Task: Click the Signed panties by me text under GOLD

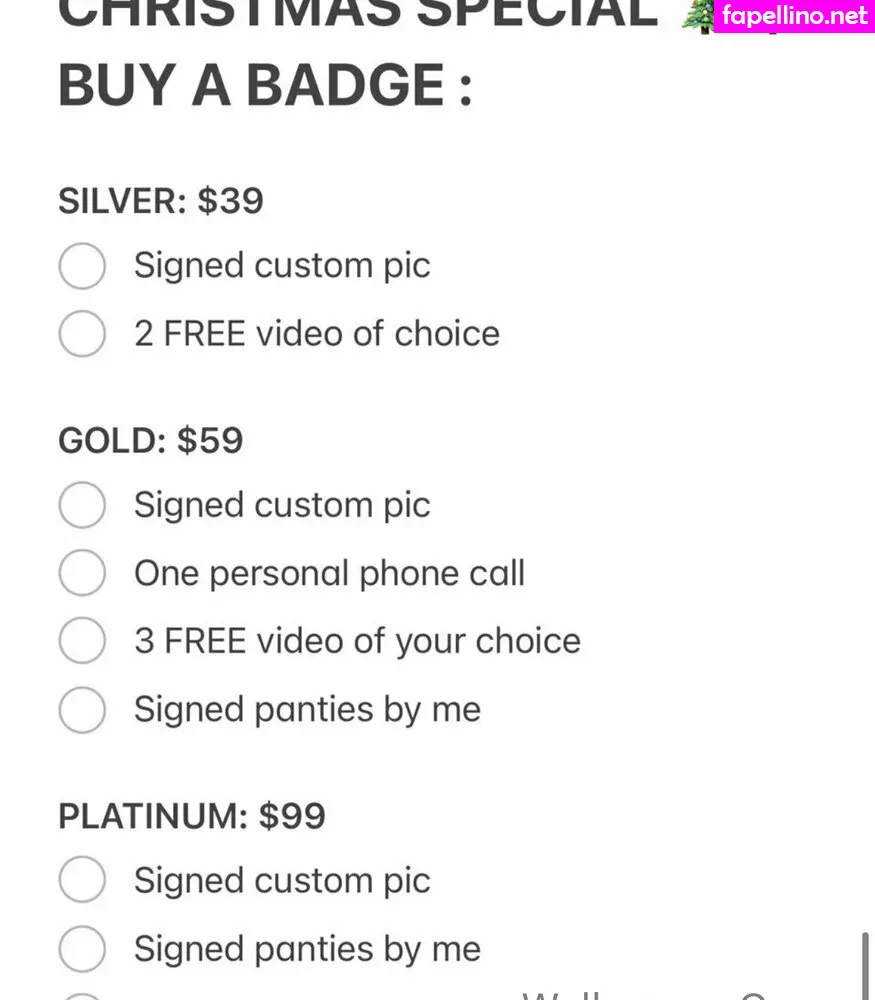Action: [x=307, y=710]
